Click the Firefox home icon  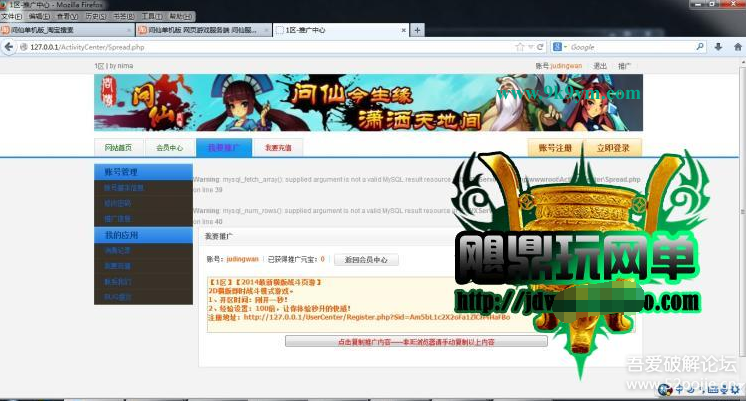[x=736, y=47]
